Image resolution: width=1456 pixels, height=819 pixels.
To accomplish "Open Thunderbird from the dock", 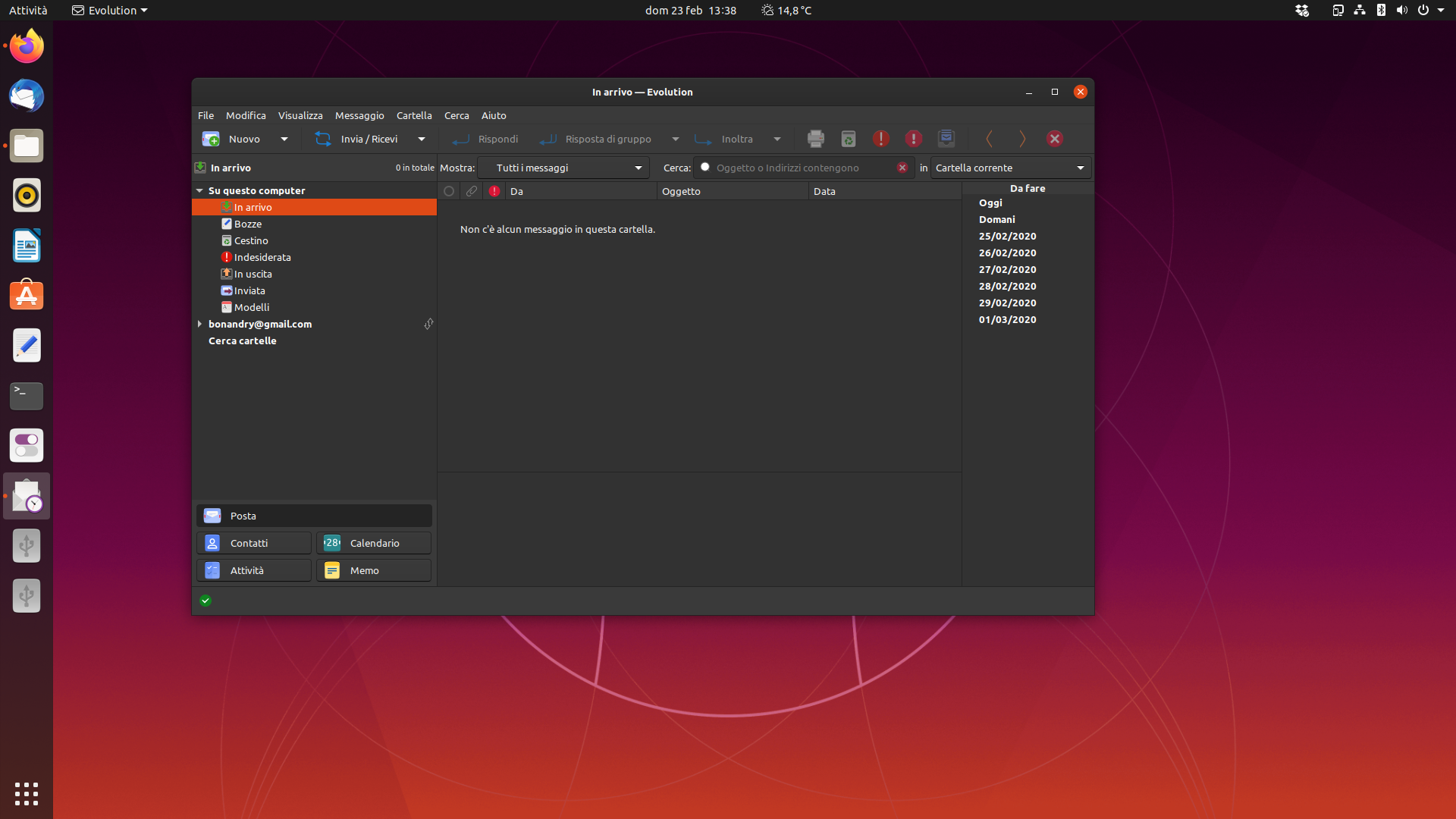I will tap(27, 96).
